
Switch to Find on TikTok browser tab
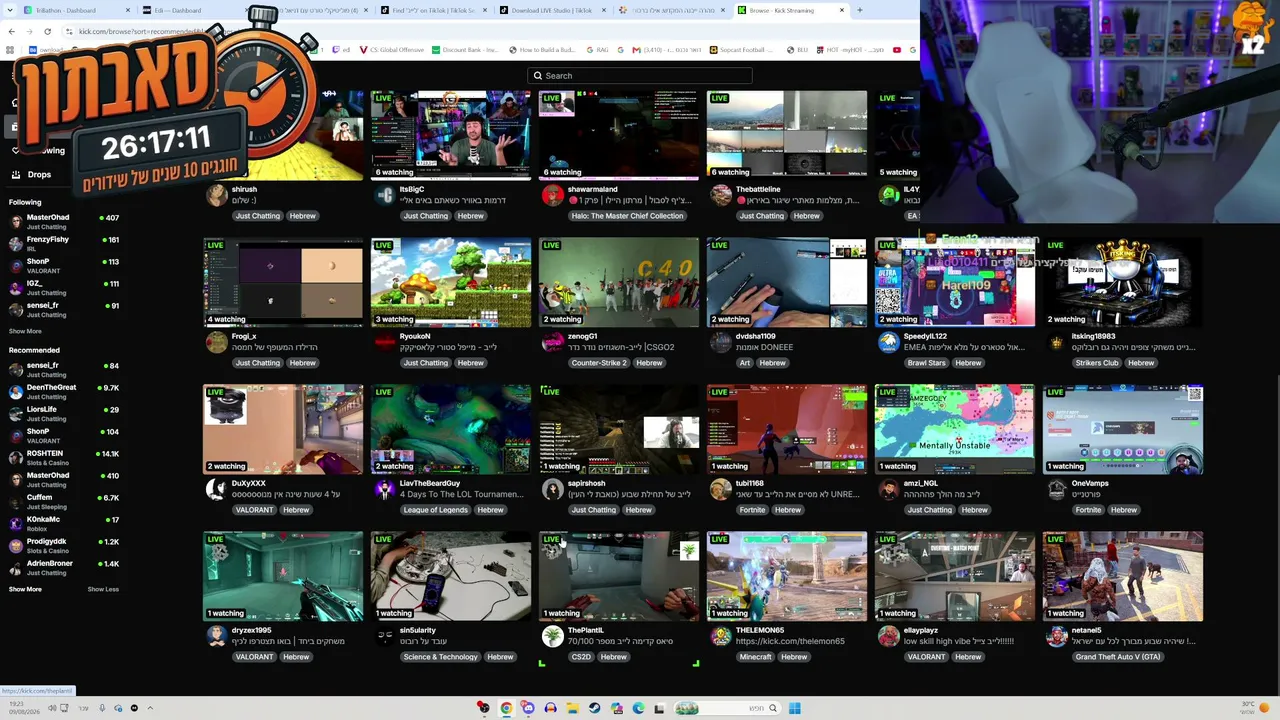pos(434,10)
